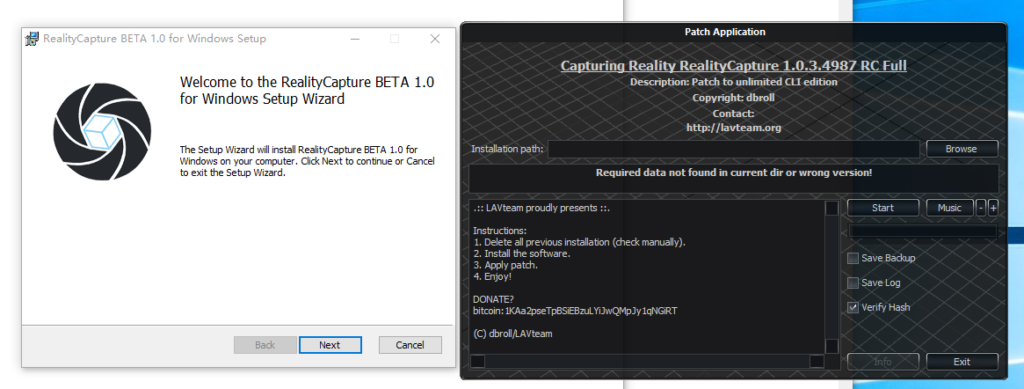
Task: Focus the Installation path text field
Action: (733, 149)
